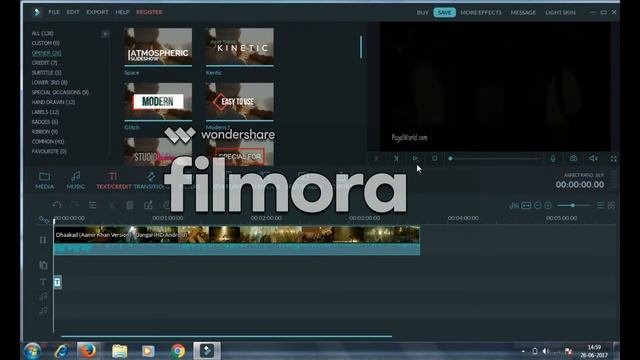This screenshot has width=640, height=360.
Task: Step to the next frame
Action: 396,158
